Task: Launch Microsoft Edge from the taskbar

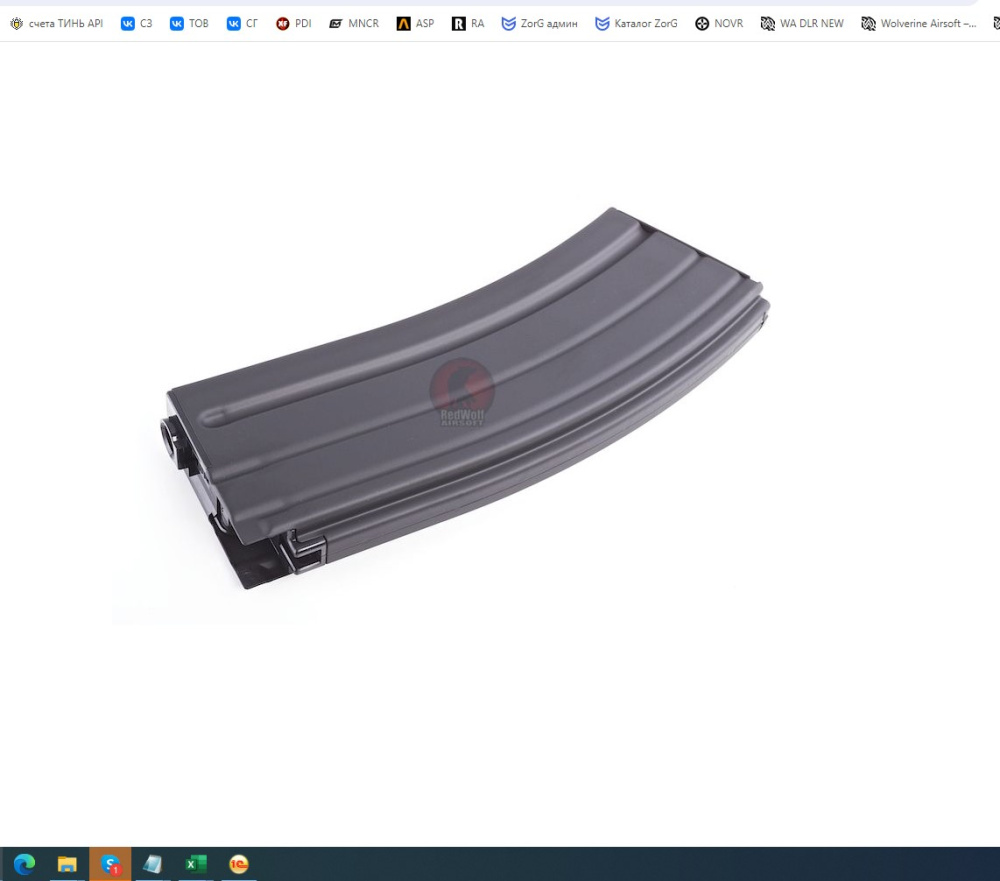Action: click(25, 864)
